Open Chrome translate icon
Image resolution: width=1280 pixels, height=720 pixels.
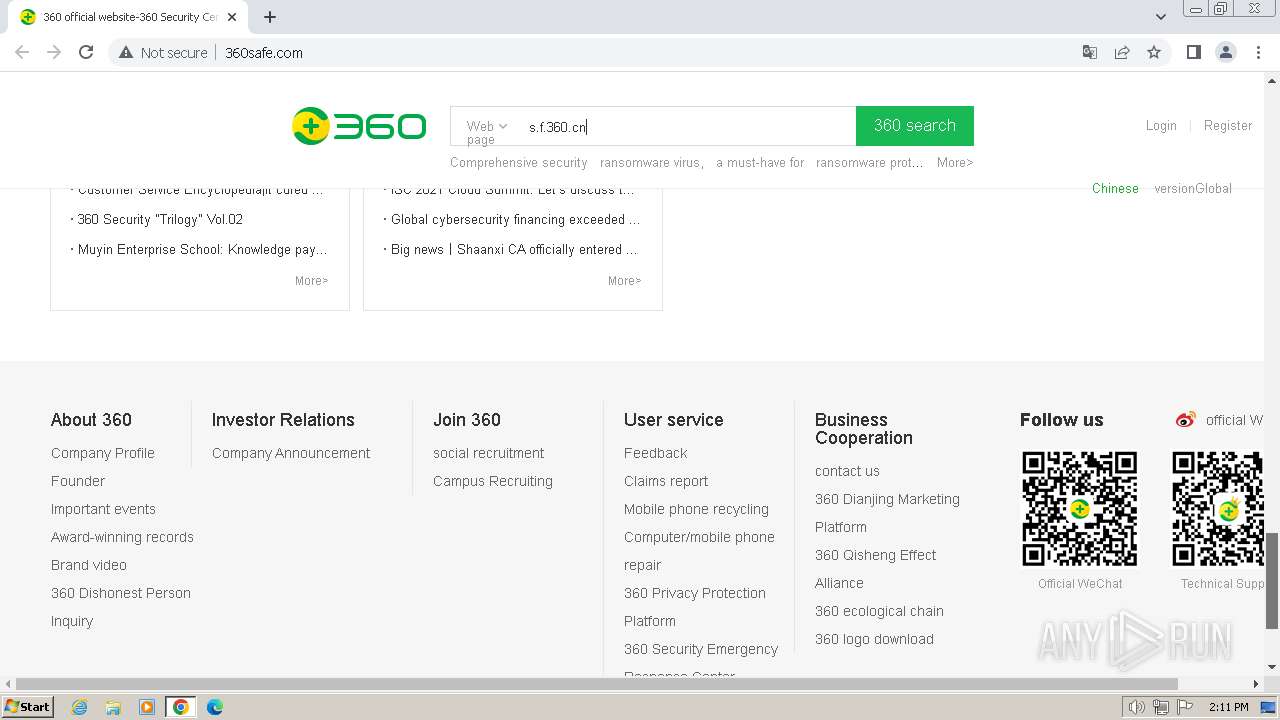click(1090, 52)
